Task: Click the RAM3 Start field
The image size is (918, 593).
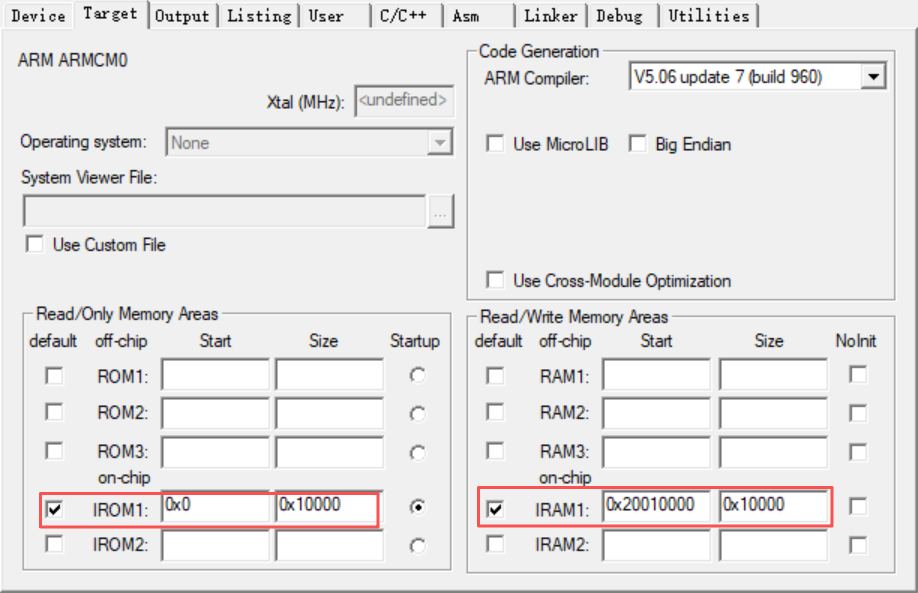Action: click(x=656, y=452)
